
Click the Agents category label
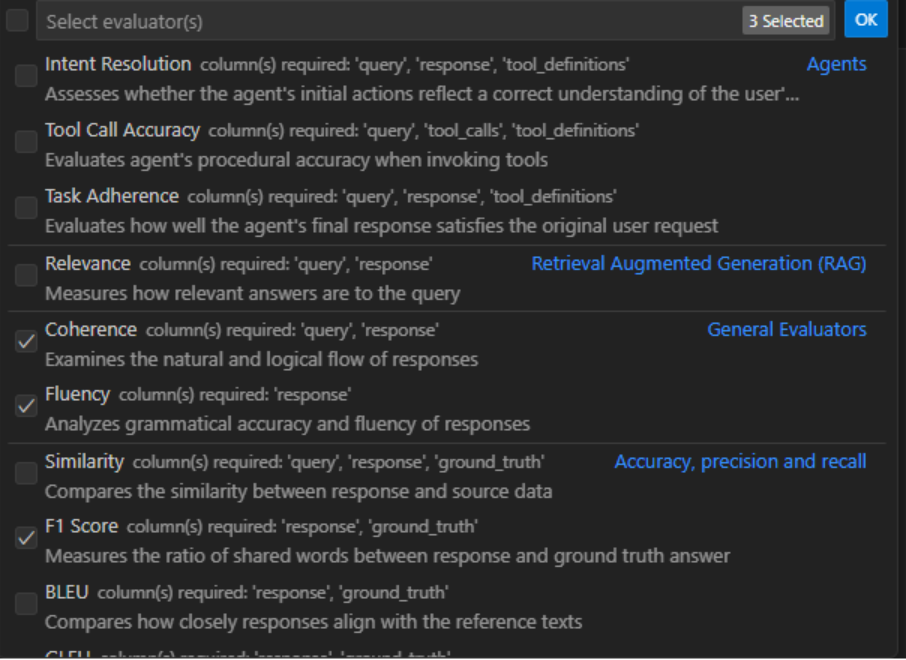(836, 64)
